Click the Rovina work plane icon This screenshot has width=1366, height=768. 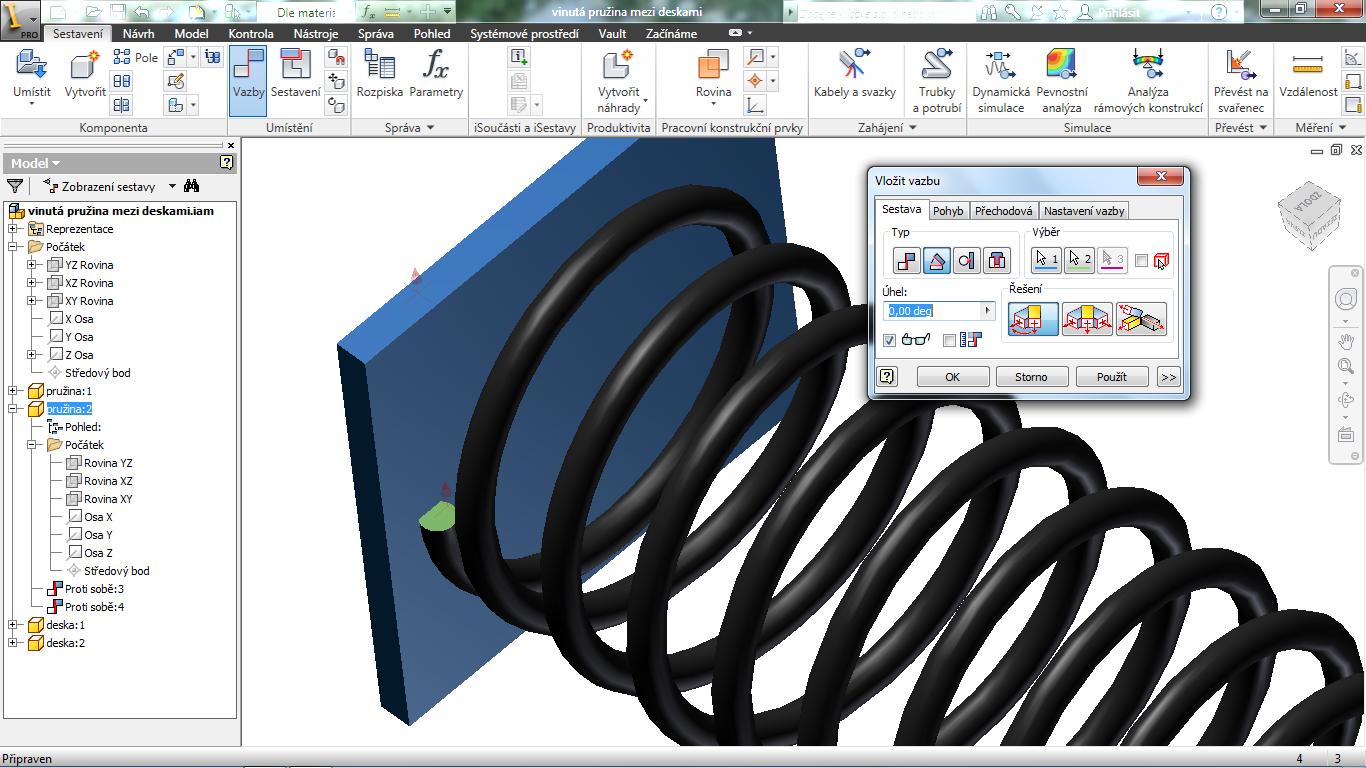point(713,66)
